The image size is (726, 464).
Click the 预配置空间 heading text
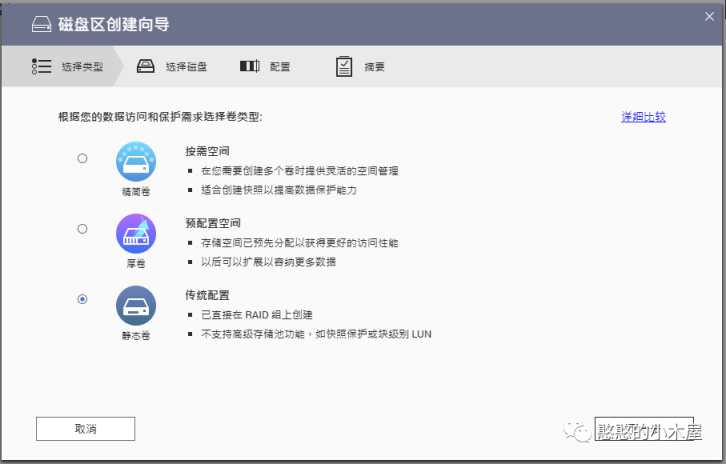(213, 223)
